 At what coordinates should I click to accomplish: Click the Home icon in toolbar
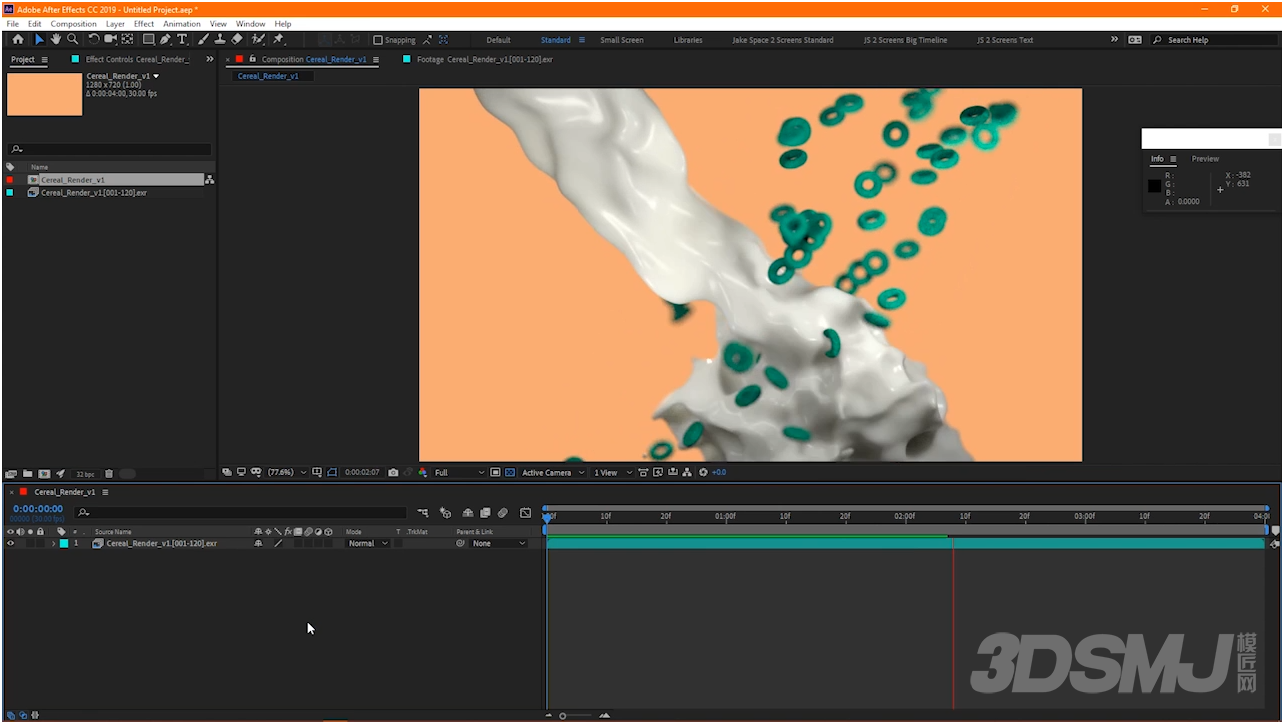coord(18,40)
